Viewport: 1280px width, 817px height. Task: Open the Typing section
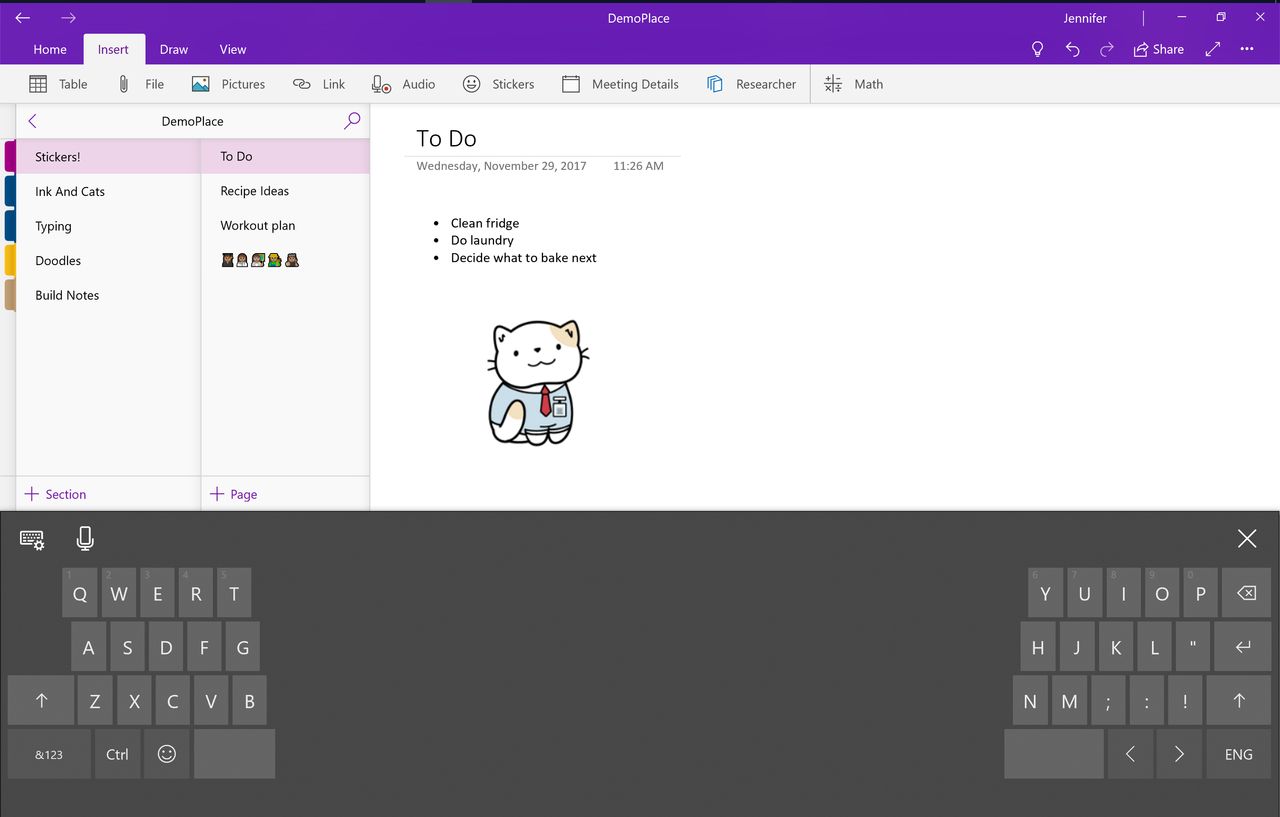[108, 226]
